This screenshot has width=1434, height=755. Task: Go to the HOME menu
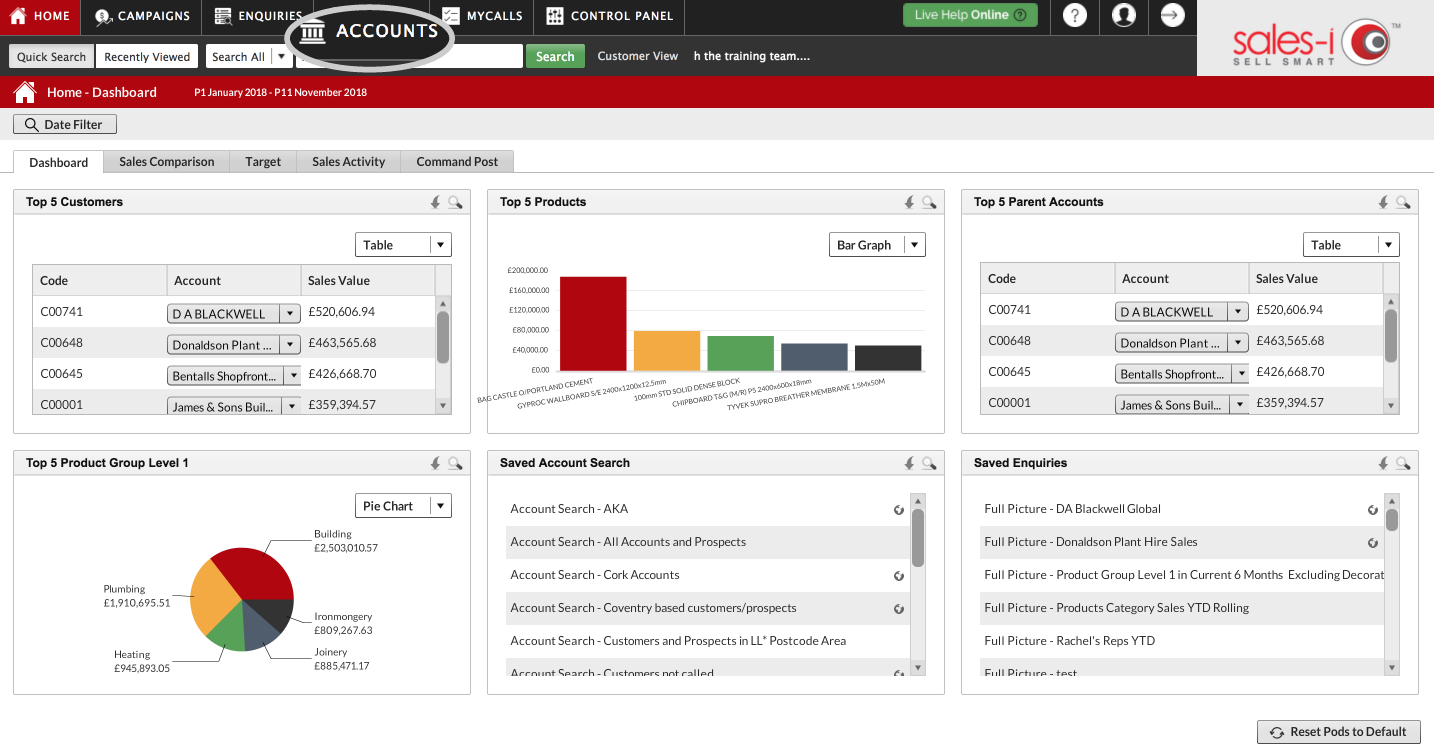pyautogui.click(x=40, y=16)
